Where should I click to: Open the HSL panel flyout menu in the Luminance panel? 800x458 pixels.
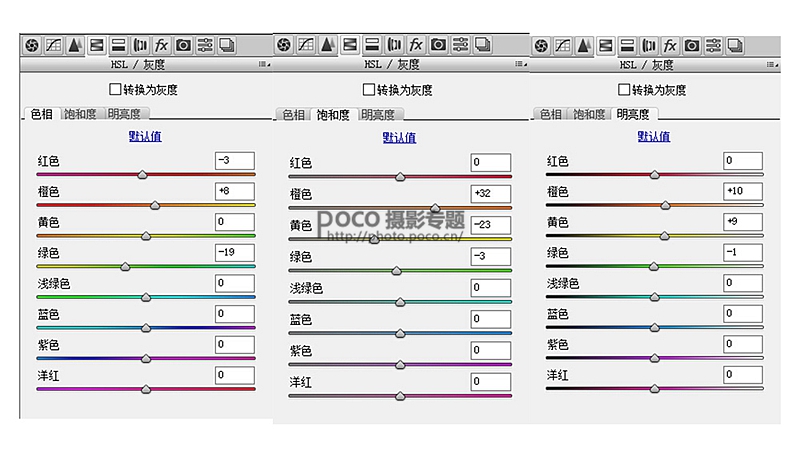click(x=772, y=65)
